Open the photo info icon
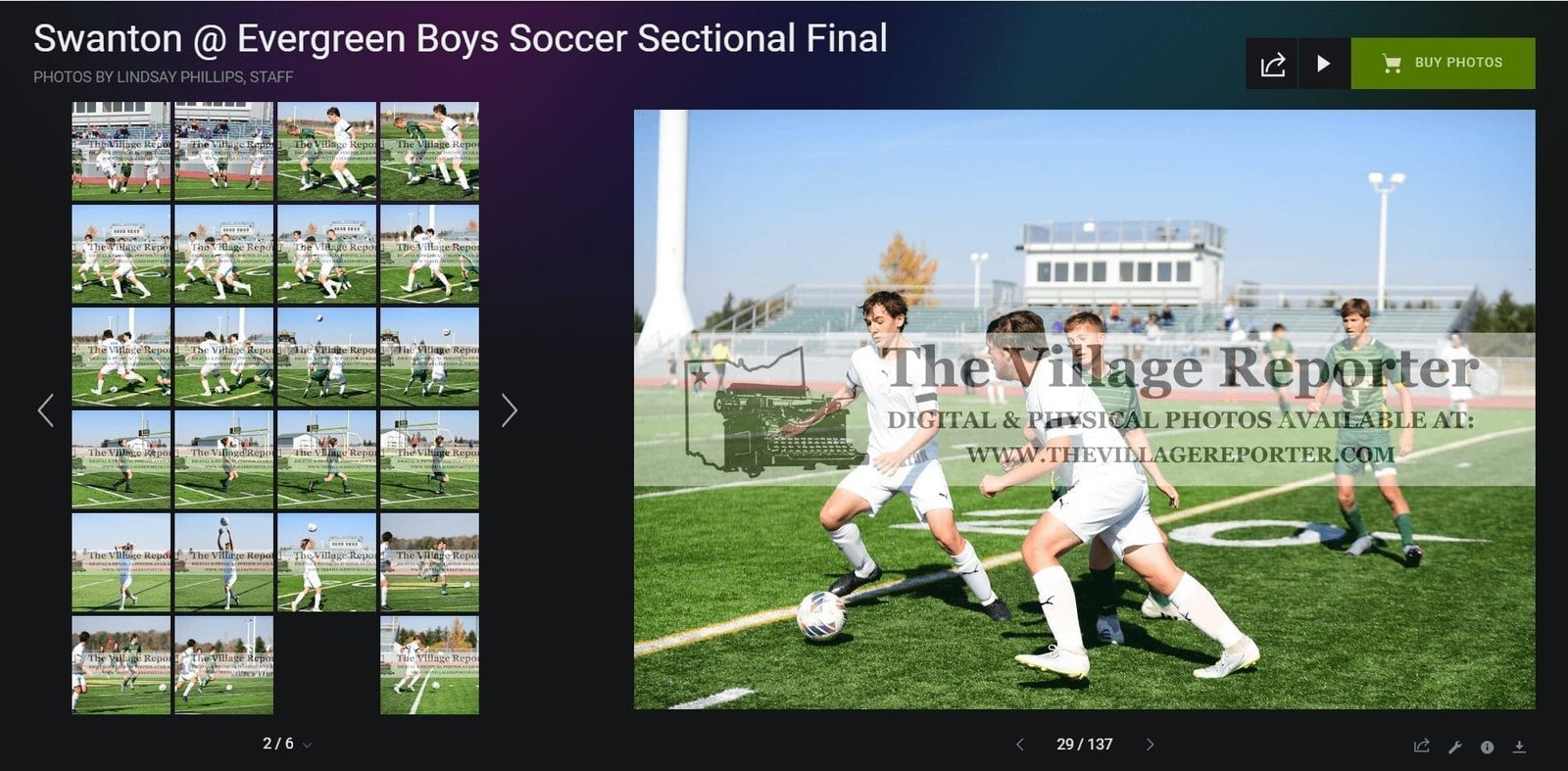The height and width of the screenshot is (771, 1568). coord(1487,747)
